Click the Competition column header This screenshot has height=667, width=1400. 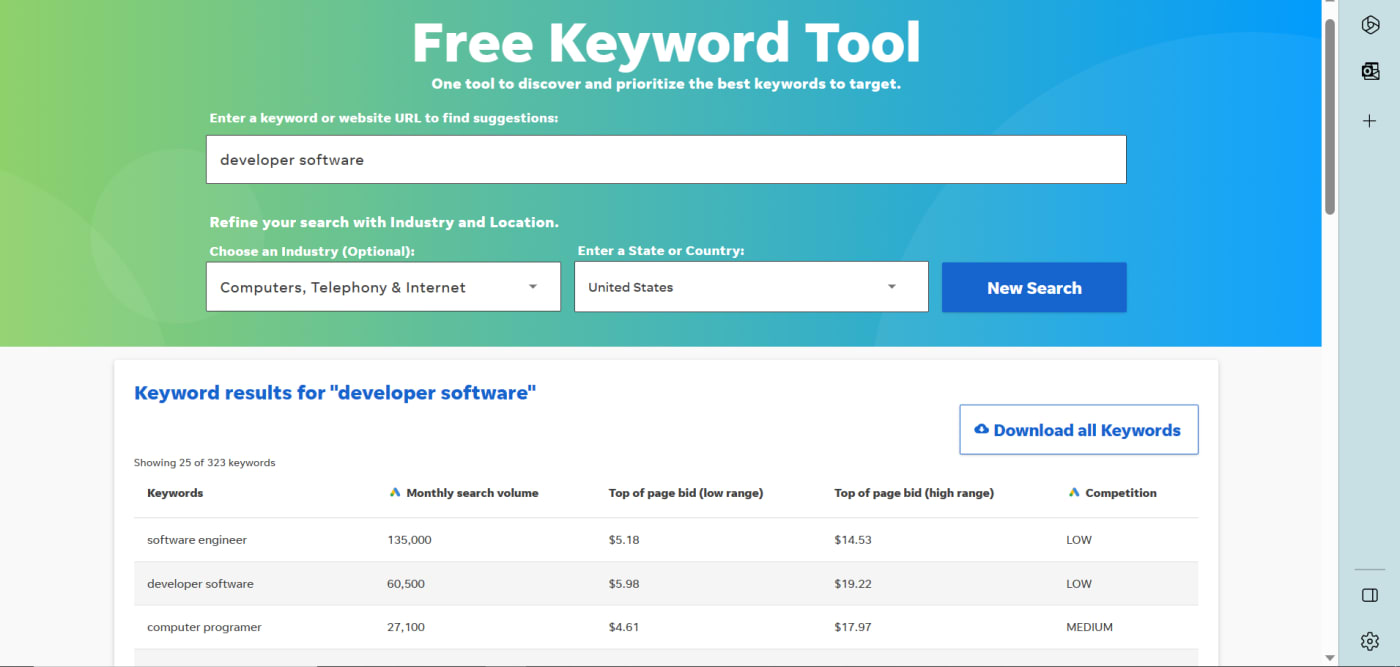tap(1121, 493)
